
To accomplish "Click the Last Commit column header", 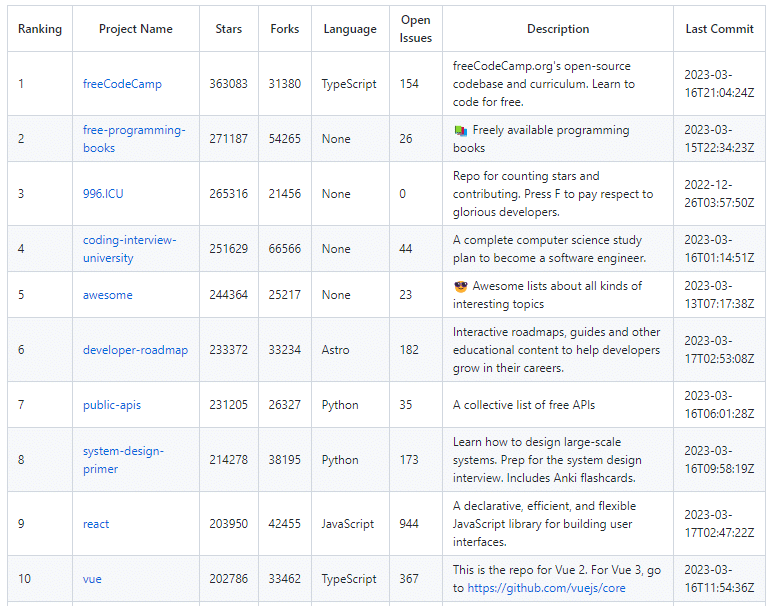I will (x=719, y=29).
